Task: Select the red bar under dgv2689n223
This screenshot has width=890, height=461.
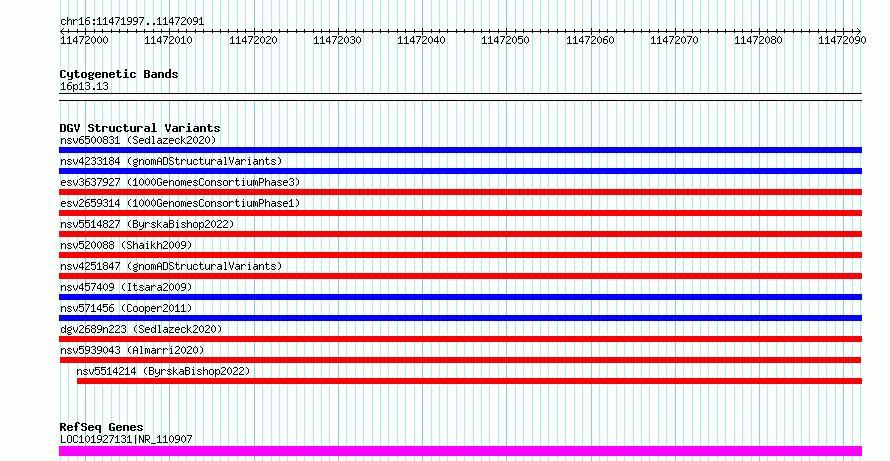Action: 460,339
